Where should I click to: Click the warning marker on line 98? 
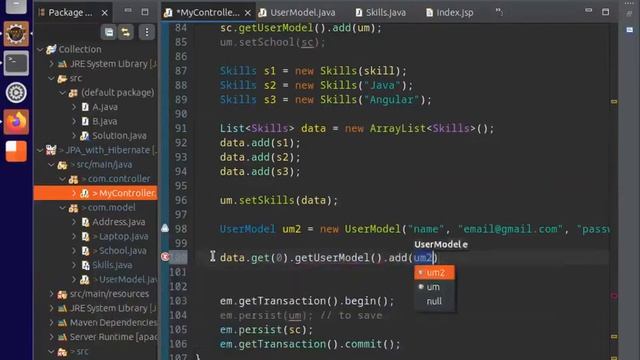165,228
